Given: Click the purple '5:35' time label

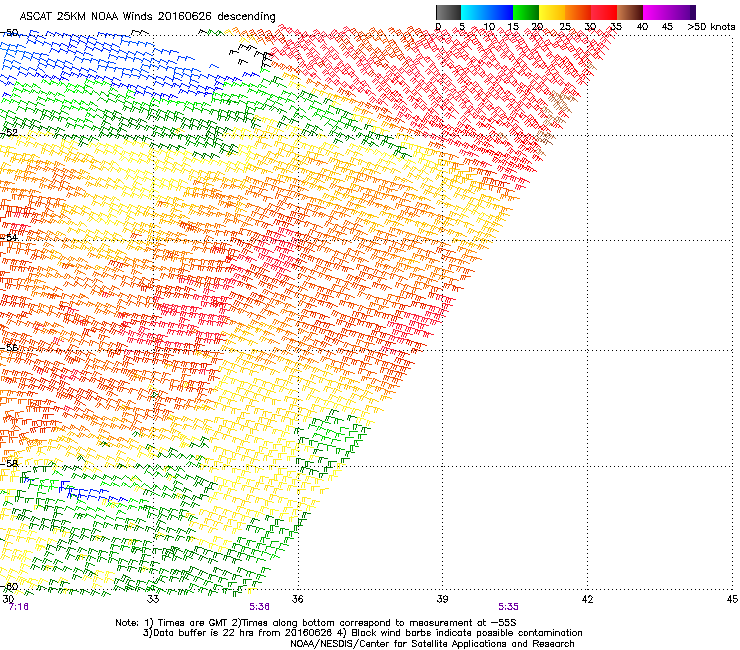Looking at the screenshot, I should click(508, 607).
